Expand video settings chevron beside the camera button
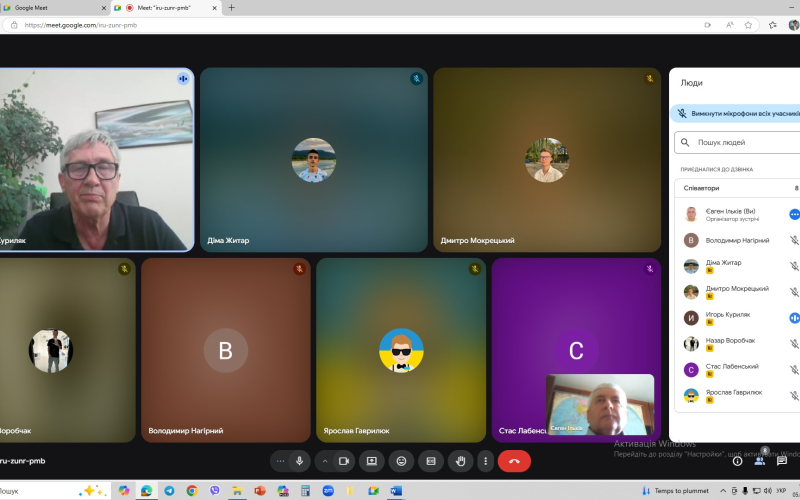800x500 pixels. [325, 461]
